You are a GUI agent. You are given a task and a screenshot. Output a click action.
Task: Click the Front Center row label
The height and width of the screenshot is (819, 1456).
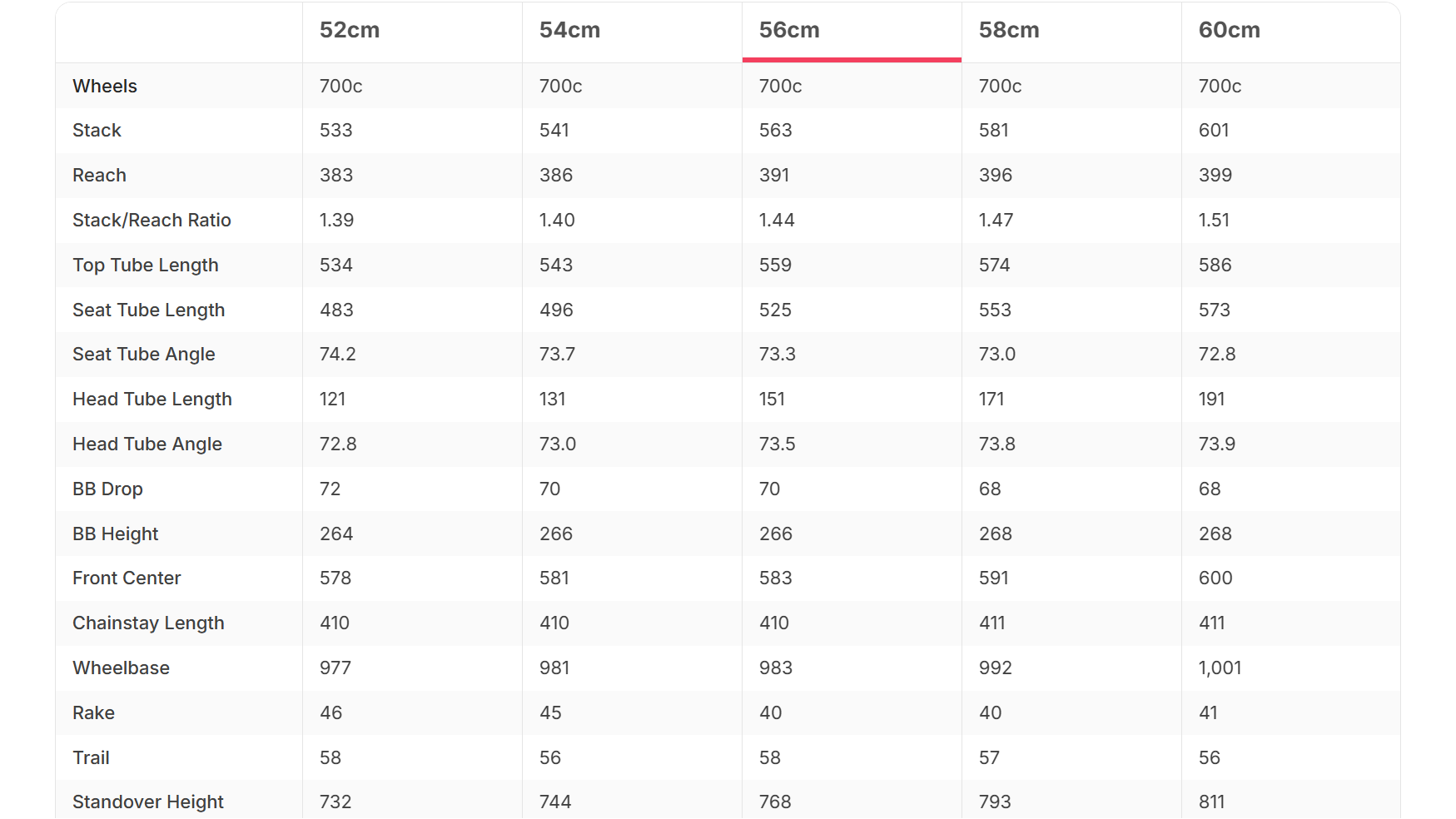(127, 578)
